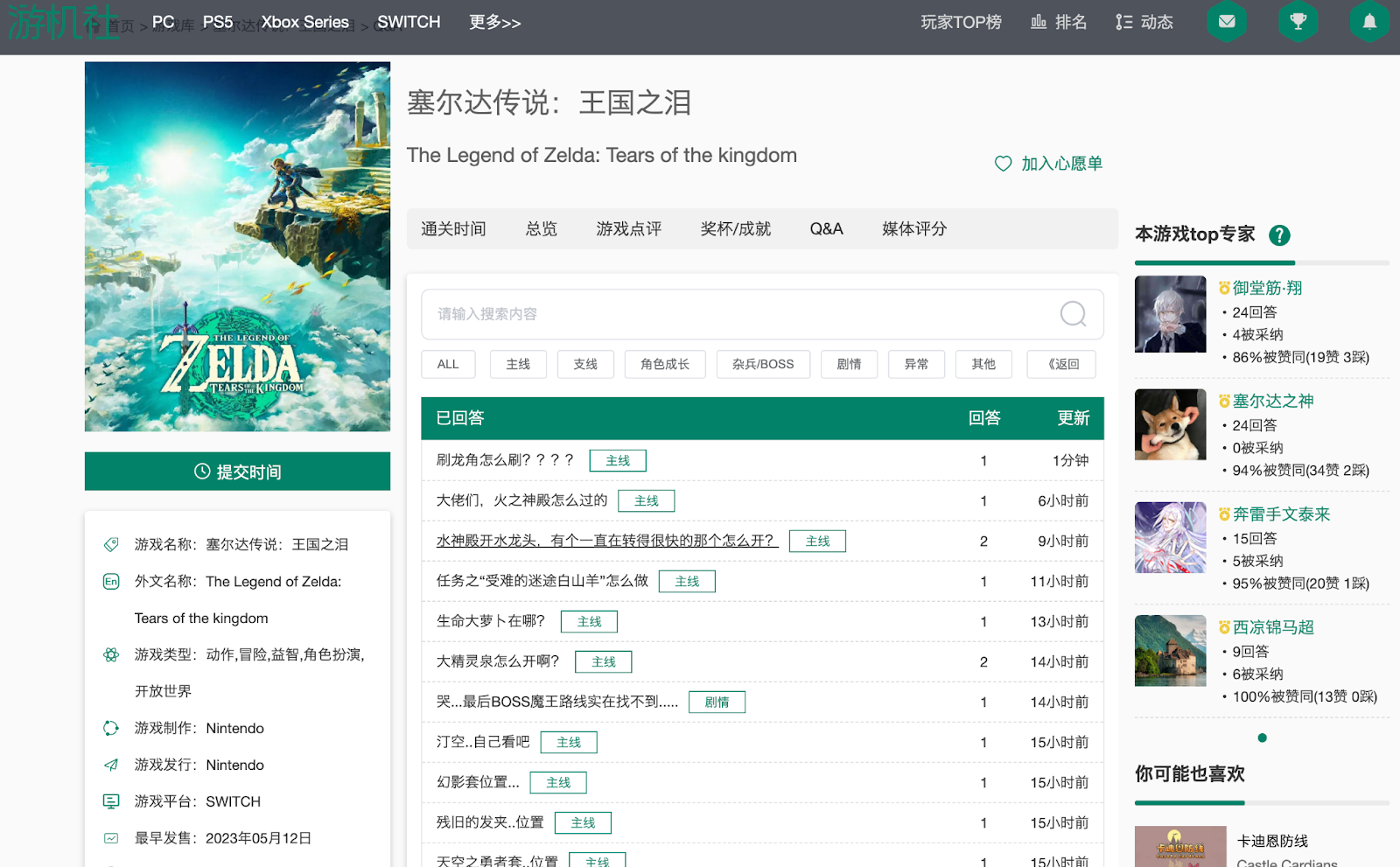Open 御堂筋·翔 avatar thumbnail

1171,314
